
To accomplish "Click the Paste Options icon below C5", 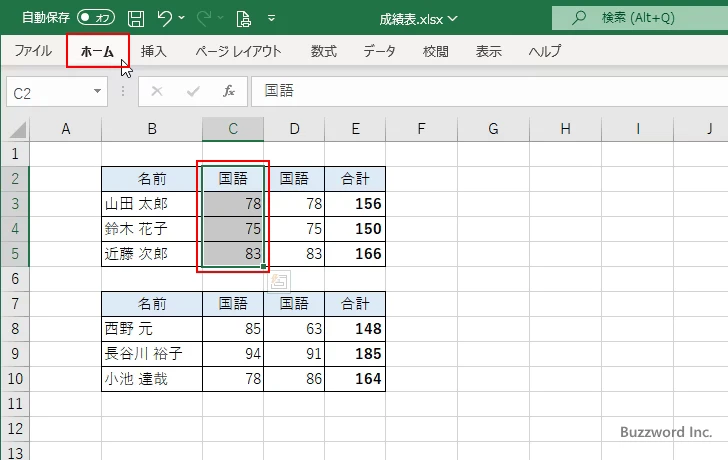I will click(279, 281).
